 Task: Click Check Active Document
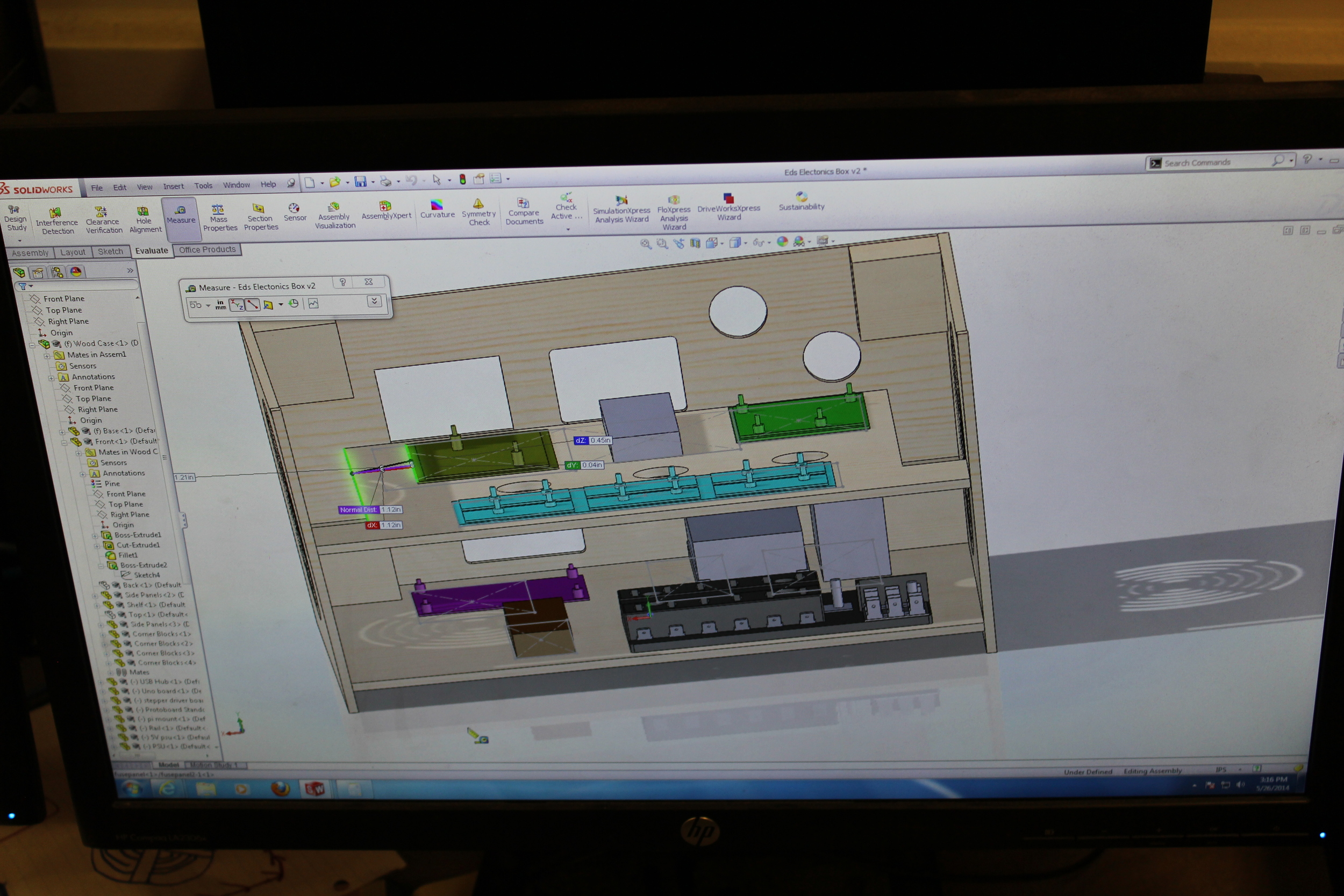coord(566,207)
